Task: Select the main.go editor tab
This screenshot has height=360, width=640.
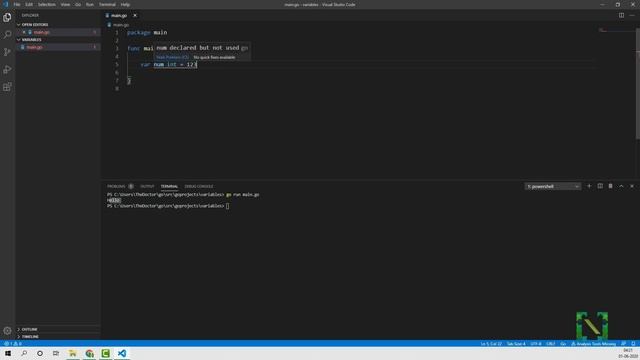Action: click(x=119, y=16)
